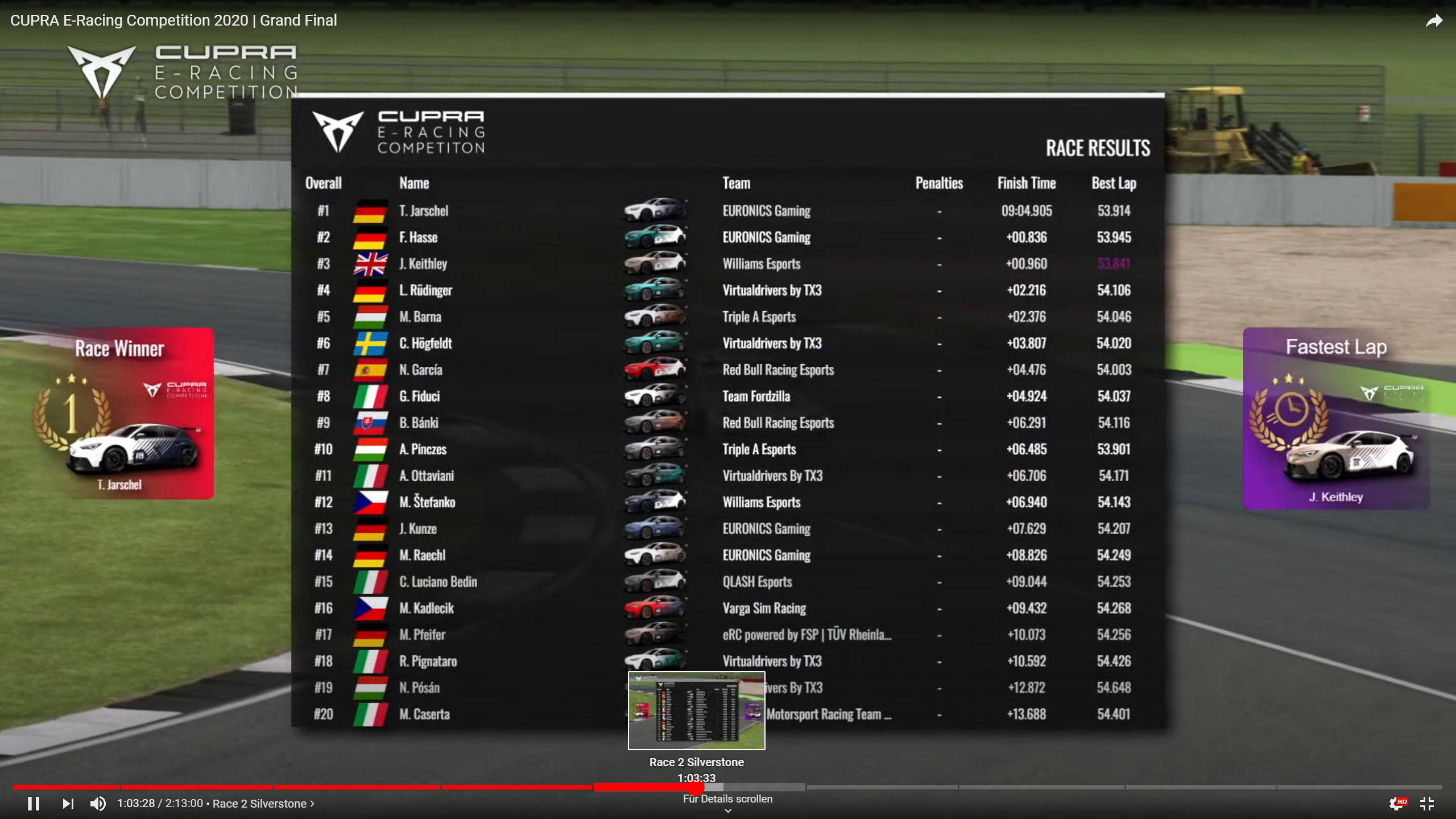This screenshot has width=1456, height=819.
Task: Click the Hungarian flag beside M. Barna
Action: click(x=370, y=317)
